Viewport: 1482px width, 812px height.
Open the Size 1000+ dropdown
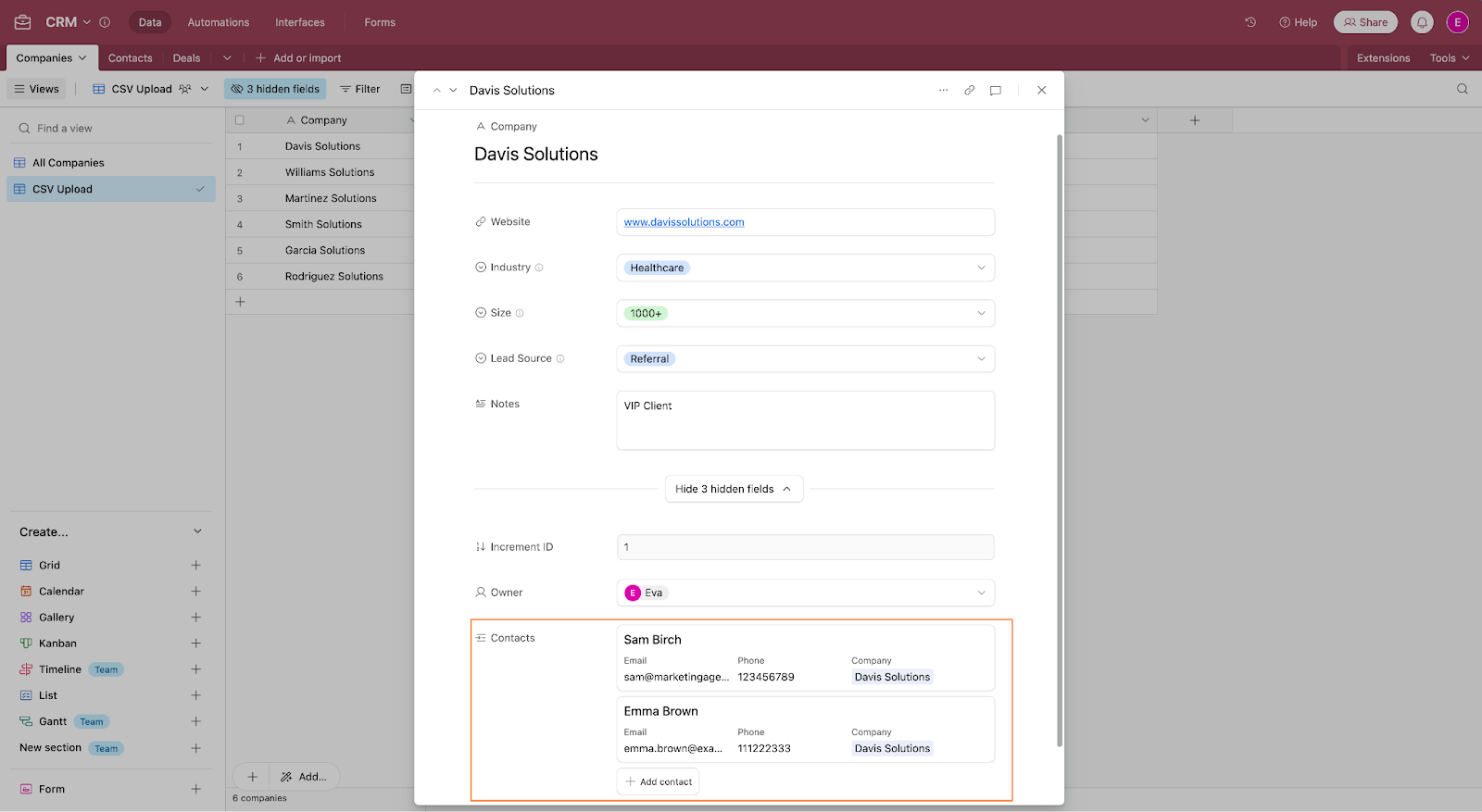click(x=805, y=313)
